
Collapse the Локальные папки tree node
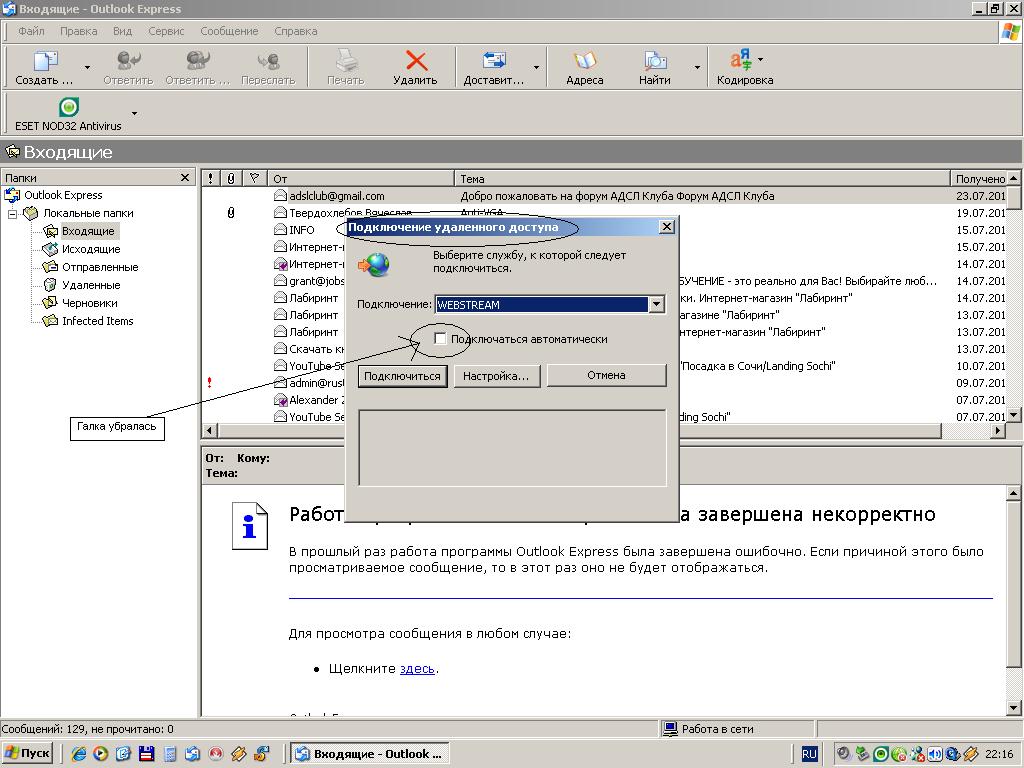click(13, 214)
